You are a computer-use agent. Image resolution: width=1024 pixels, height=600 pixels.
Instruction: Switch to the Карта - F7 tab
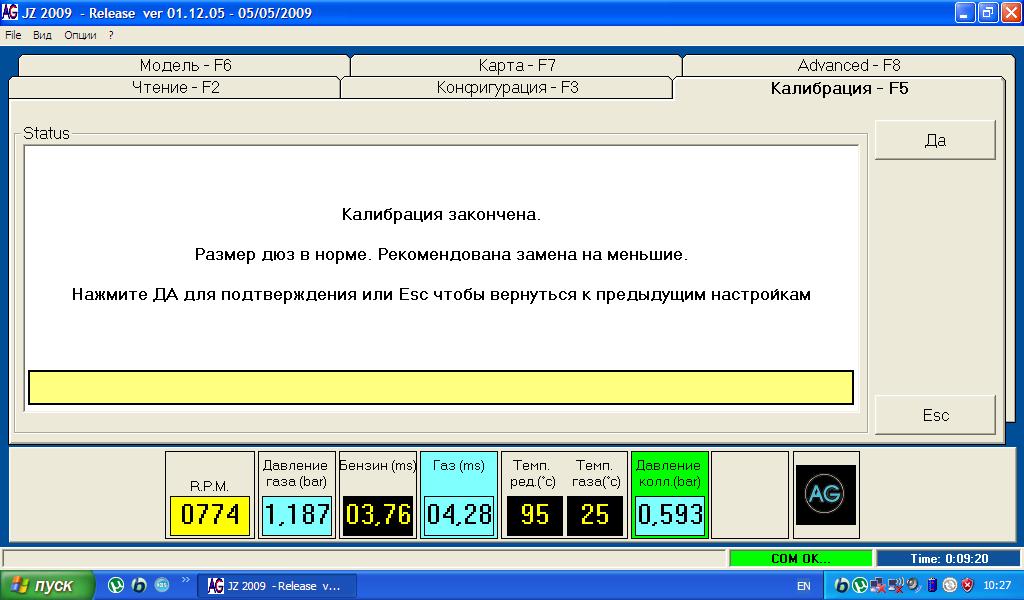click(516, 65)
